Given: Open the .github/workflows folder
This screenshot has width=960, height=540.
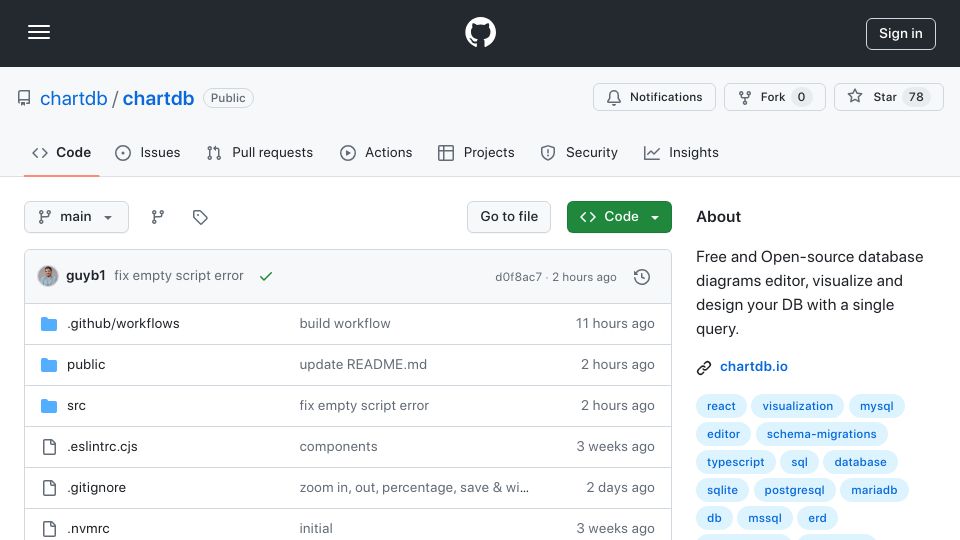Looking at the screenshot, I should [x=123, y=323].
